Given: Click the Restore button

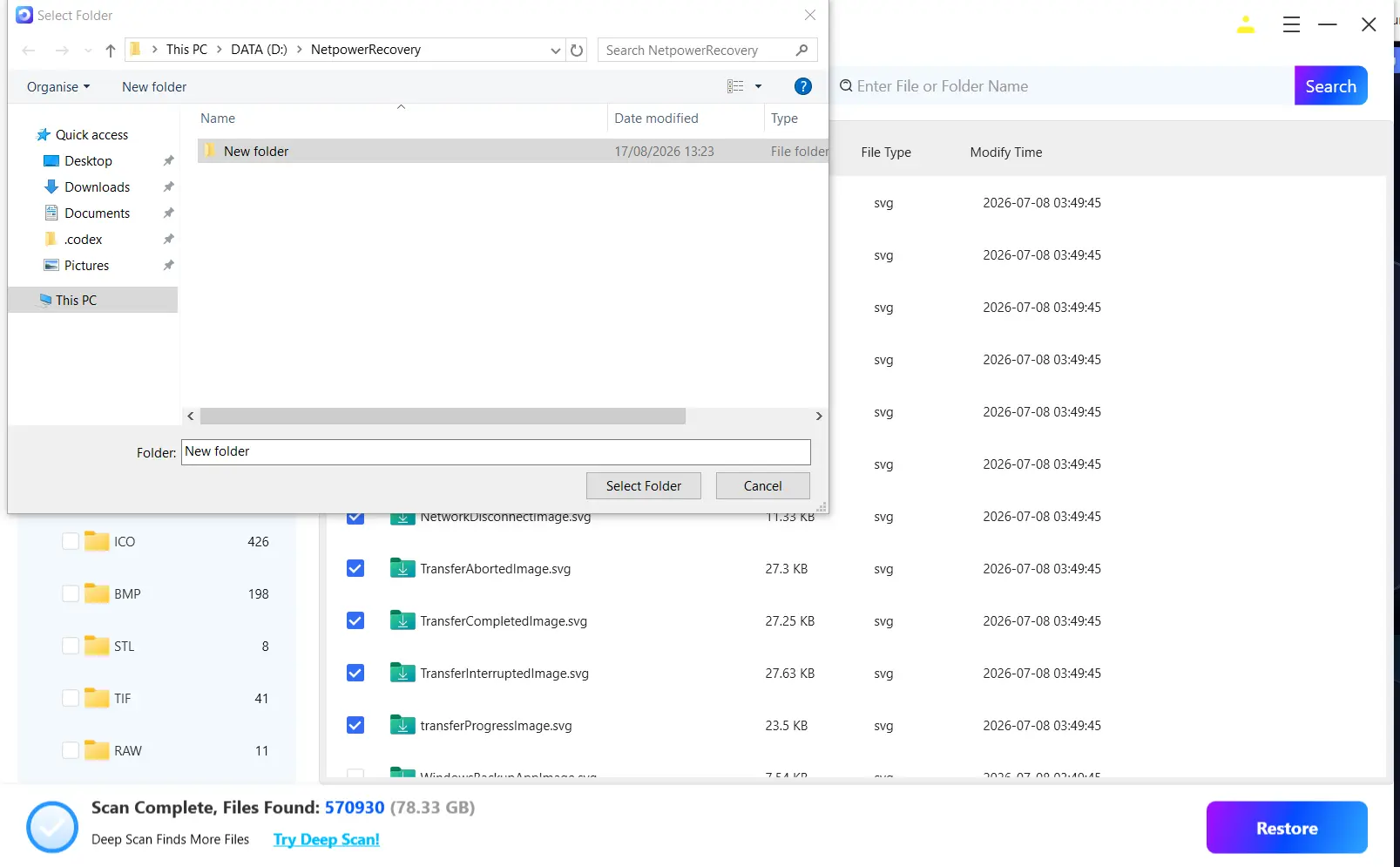Looking at the screenshot, I should pyautogui.click(x=1287, y=828).
